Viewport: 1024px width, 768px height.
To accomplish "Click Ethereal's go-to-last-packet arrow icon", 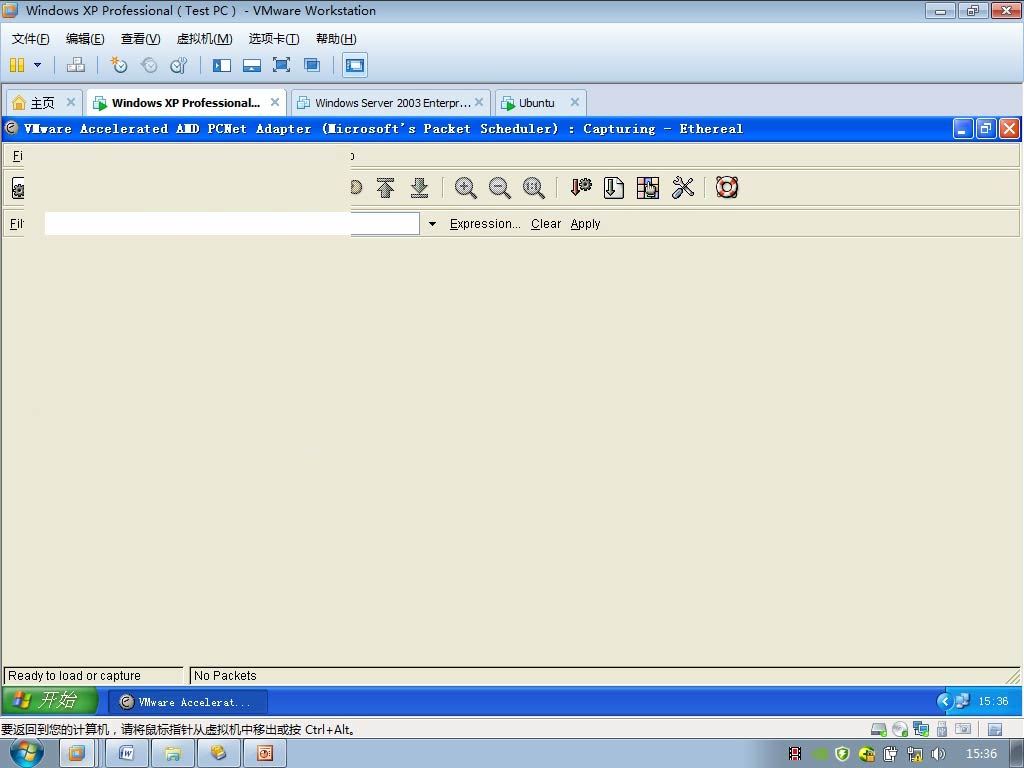I will tap(419, 188).
